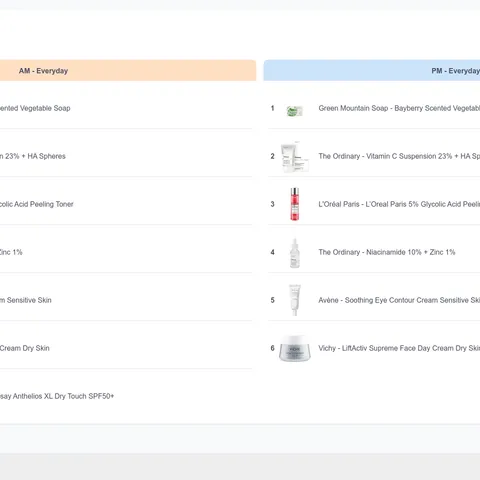Viewport: 480px width, 480px height.
Task: Click step number 4 in PM list
Action: pyautogui.click(x=272, y=252)
